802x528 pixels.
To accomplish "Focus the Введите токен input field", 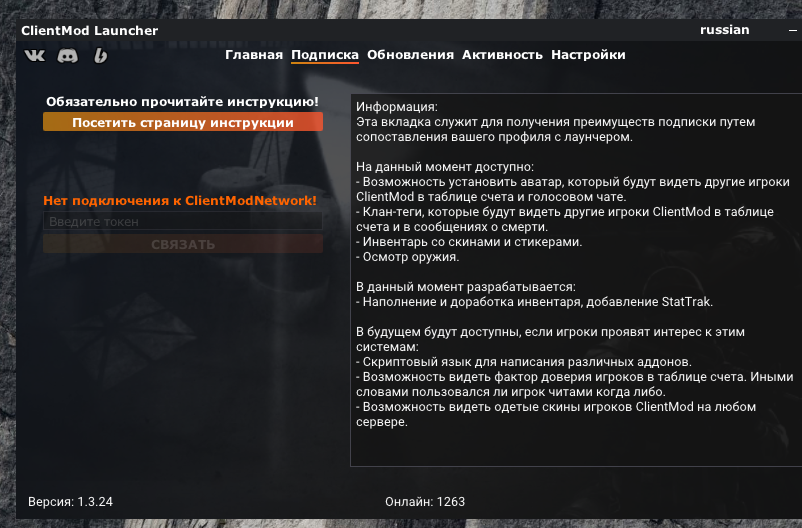I will coord(183,222).
